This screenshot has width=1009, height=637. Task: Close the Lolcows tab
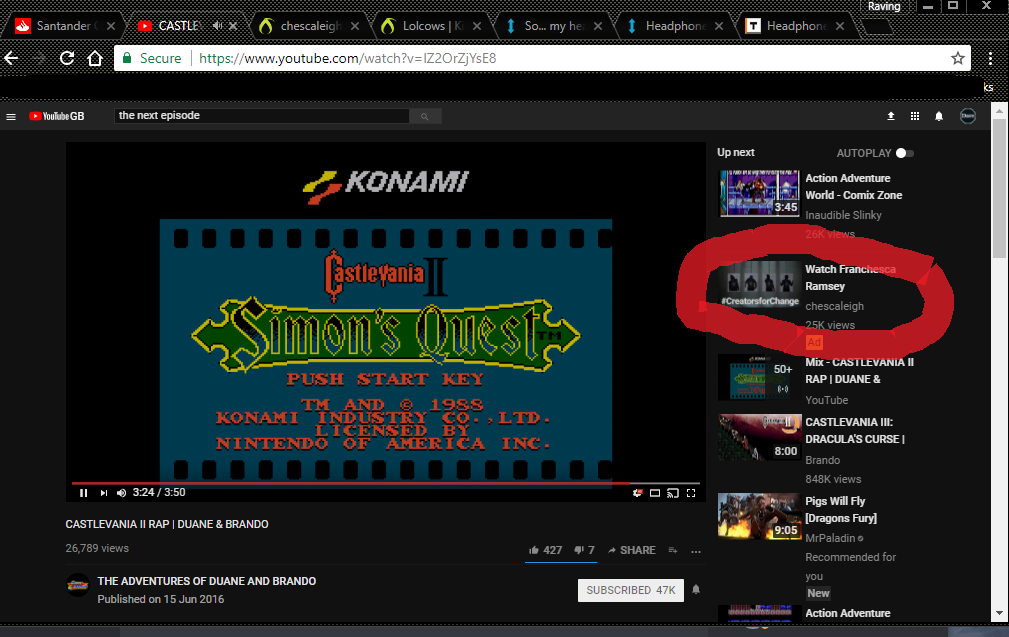coord(476,26)
